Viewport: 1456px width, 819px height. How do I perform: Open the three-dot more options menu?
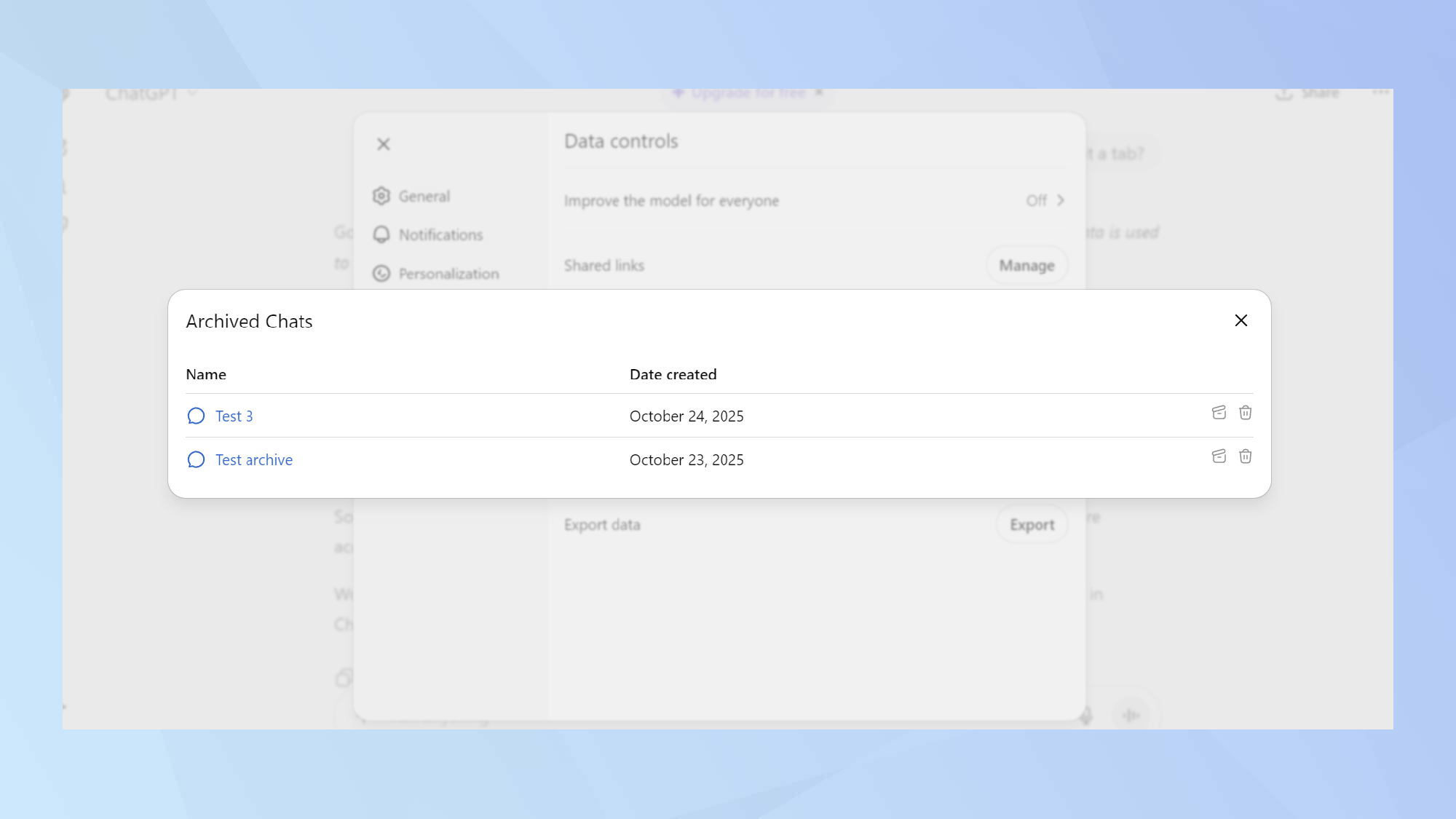pyautogui.click(x=1380, y=92)
